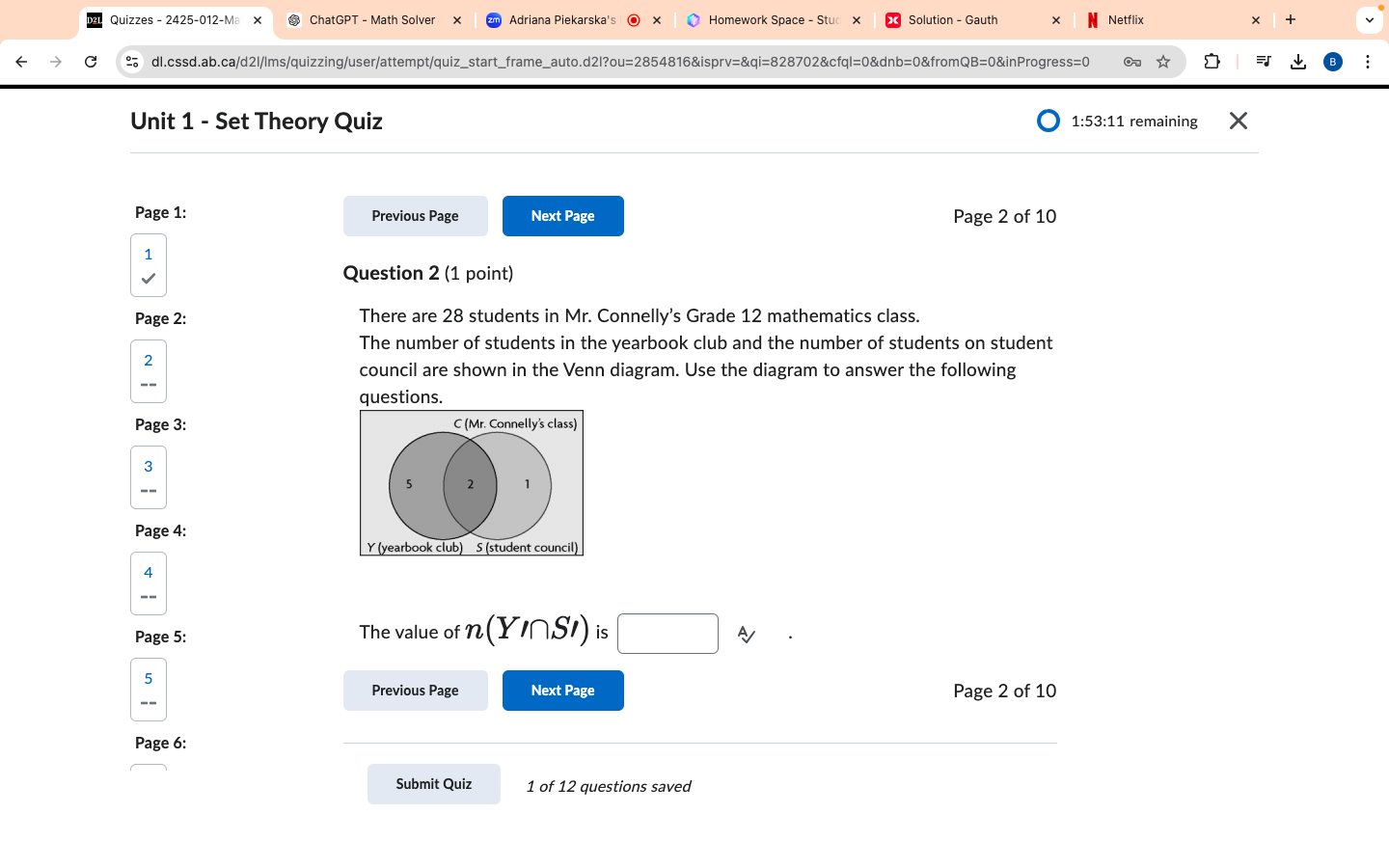This screenshot has width=1389, height=868.
Task: Click the '1:53:11 remaining' timer text
Action: coord(1134,122)
